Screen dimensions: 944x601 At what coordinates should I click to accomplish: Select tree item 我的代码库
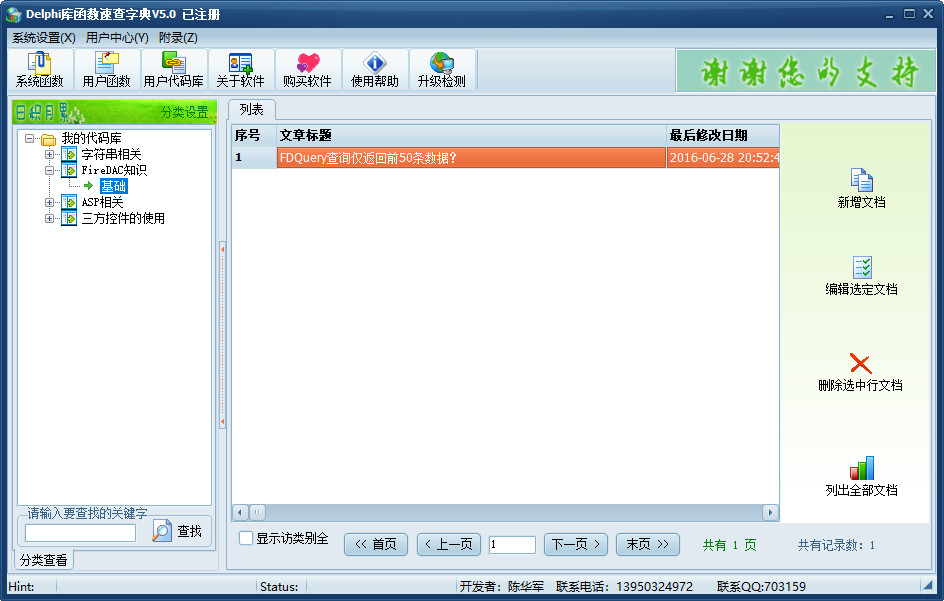pyautogui.click(x=92, y=139)
